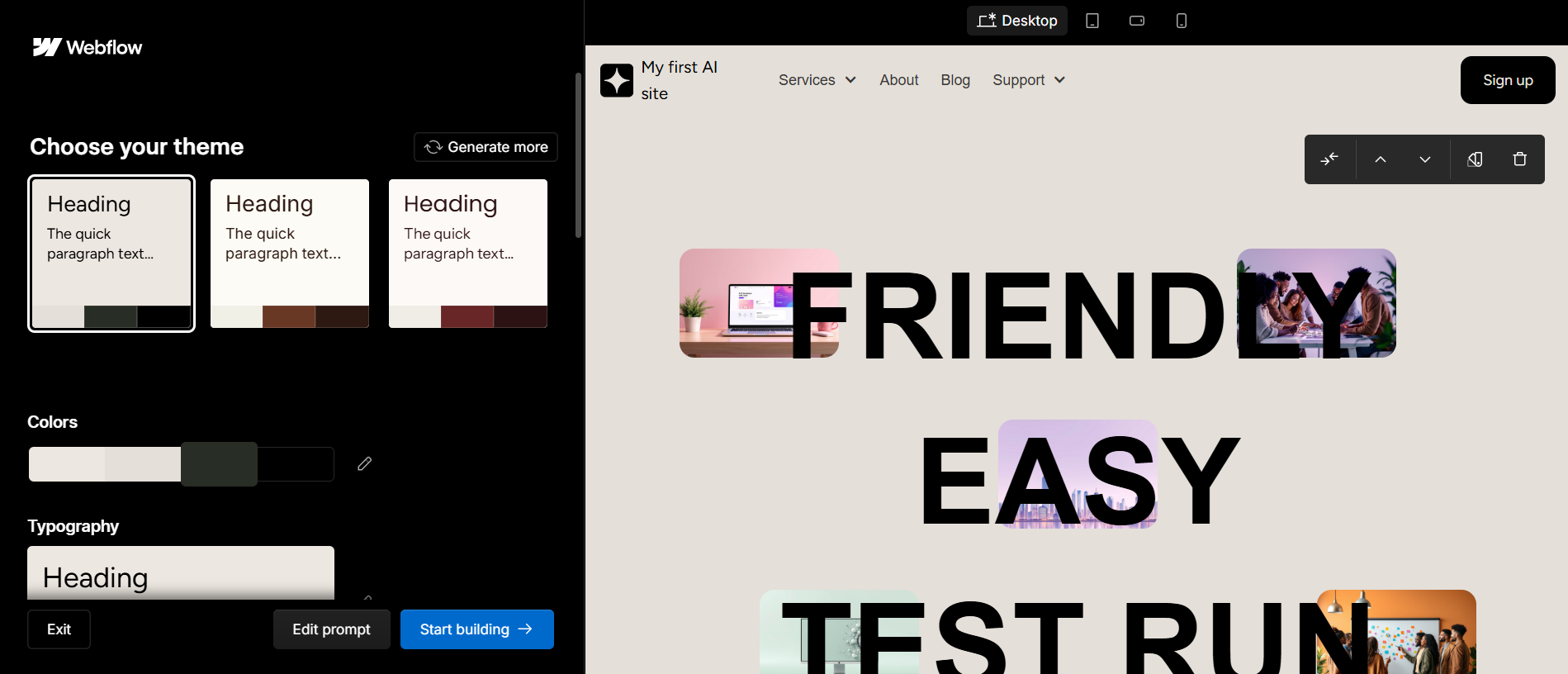Click the Edit prompt button

point(331,629)
